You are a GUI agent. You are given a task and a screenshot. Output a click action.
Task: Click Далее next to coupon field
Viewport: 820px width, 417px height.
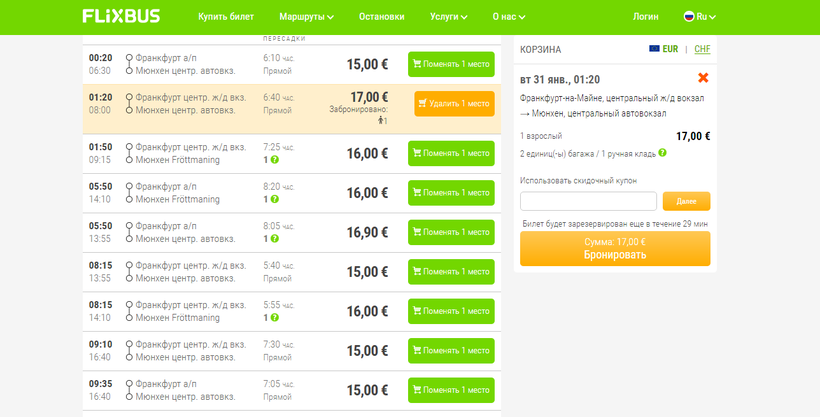pos(686,201)
